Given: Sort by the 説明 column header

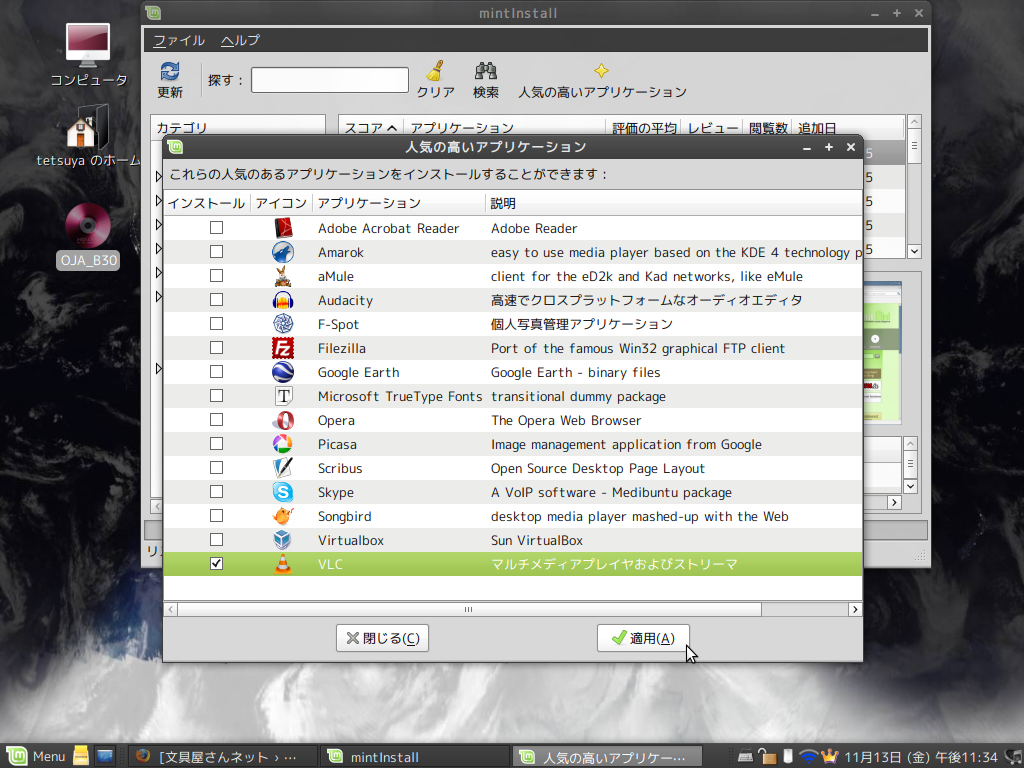Looking at the screenshot, I should click(x=674, y=203).
